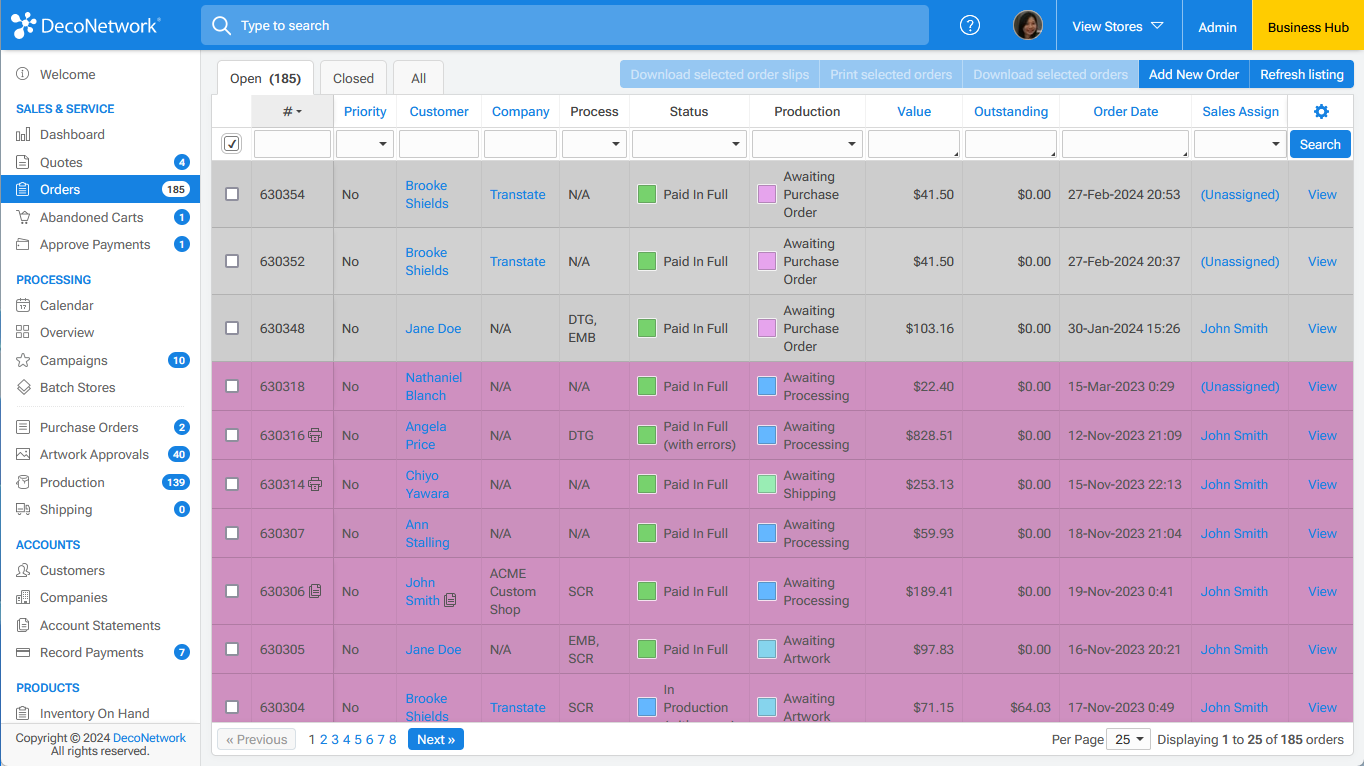
Task: Open Customers from the Accounts section
Action: pyautogui.click(x=75, y=570)
